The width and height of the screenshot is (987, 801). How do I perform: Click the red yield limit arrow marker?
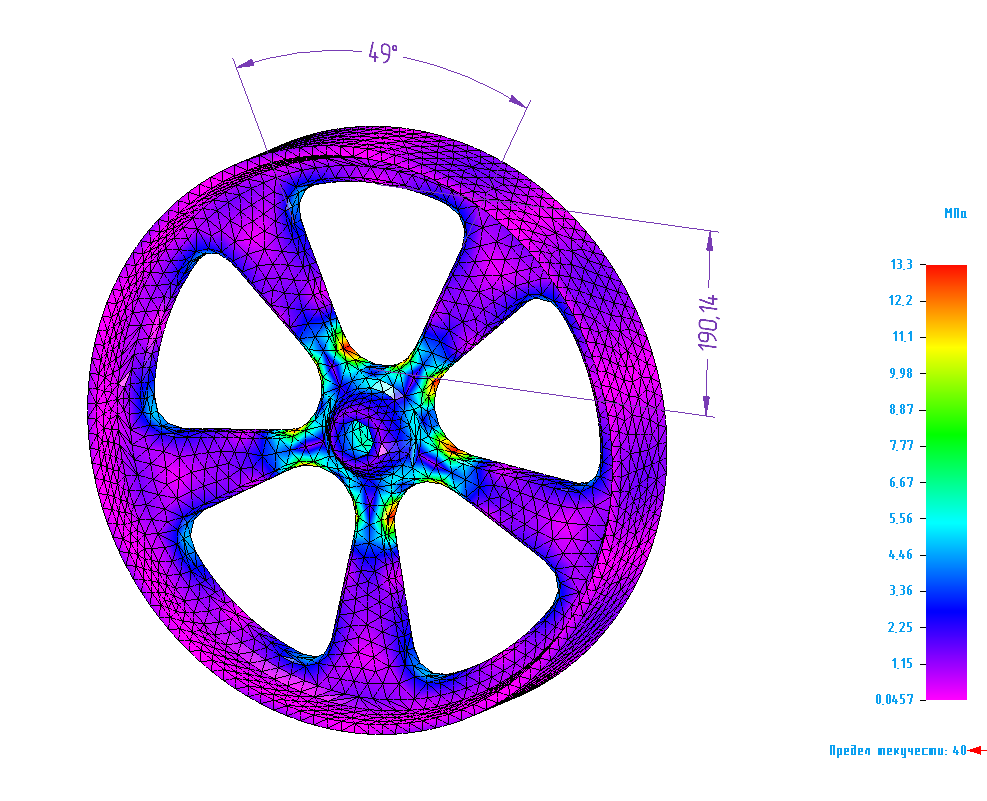[x=976, y=750]
